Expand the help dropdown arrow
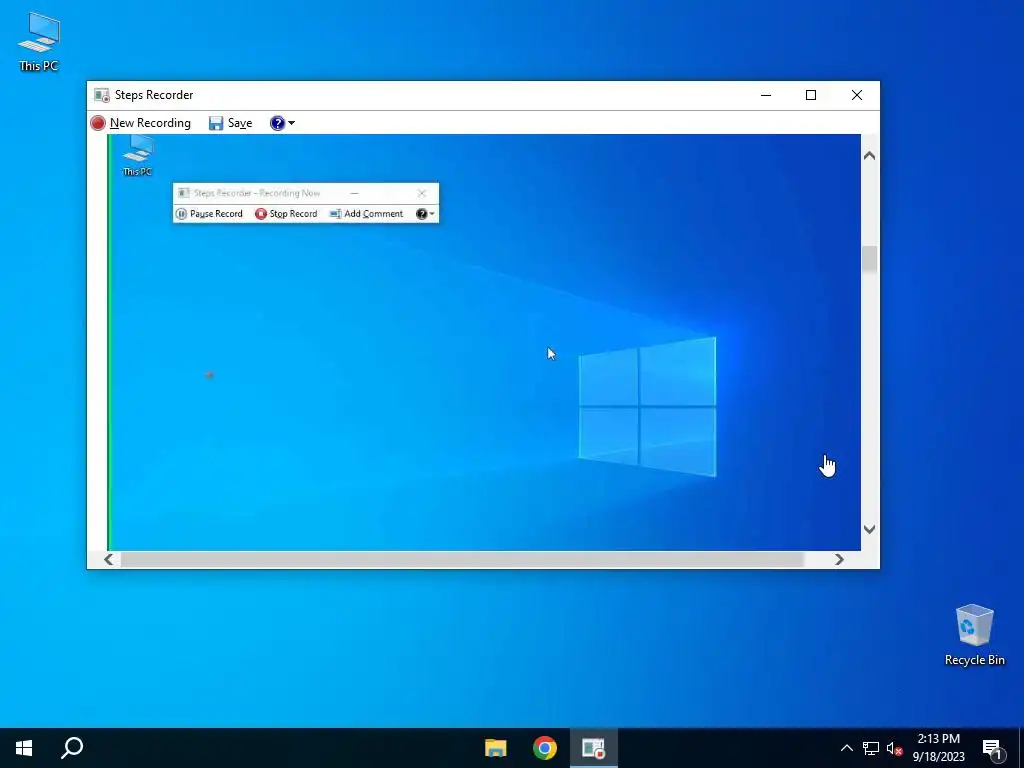Screen dimensions: 1024x768 coord(291,123)
